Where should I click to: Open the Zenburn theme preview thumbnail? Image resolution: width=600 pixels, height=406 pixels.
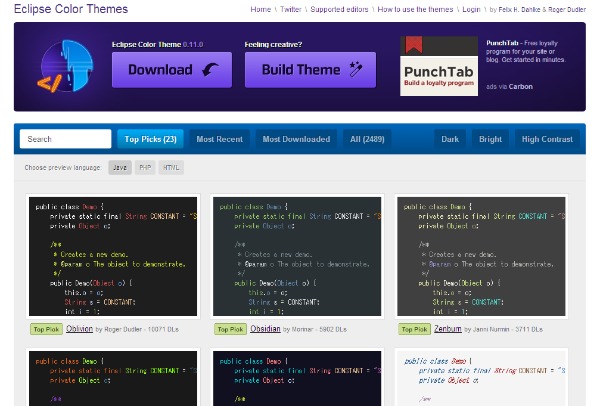481,256
